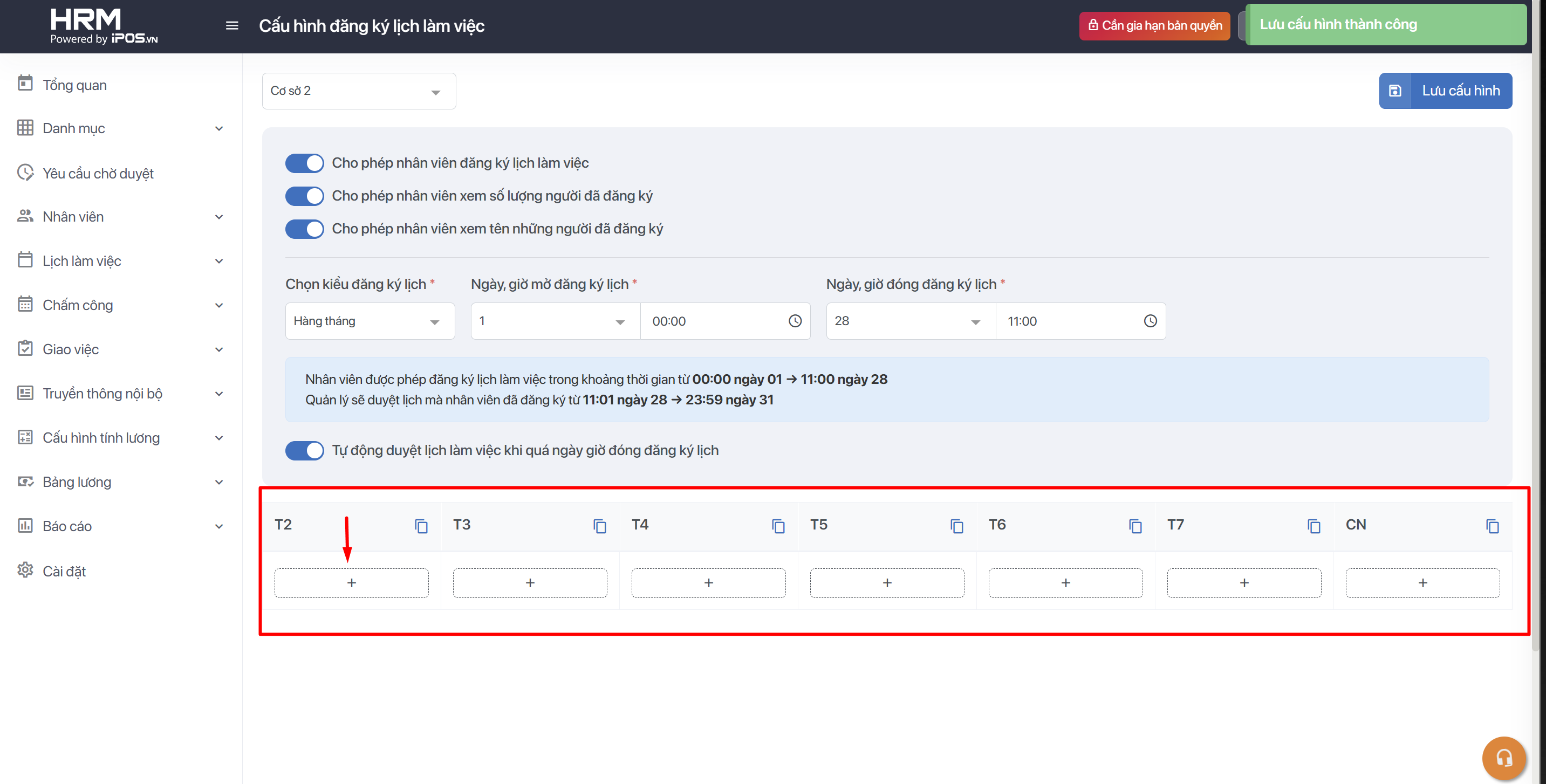
Task: Click clock icon in closing time field
Action: pyautogui.click(x=1150, y=321)
